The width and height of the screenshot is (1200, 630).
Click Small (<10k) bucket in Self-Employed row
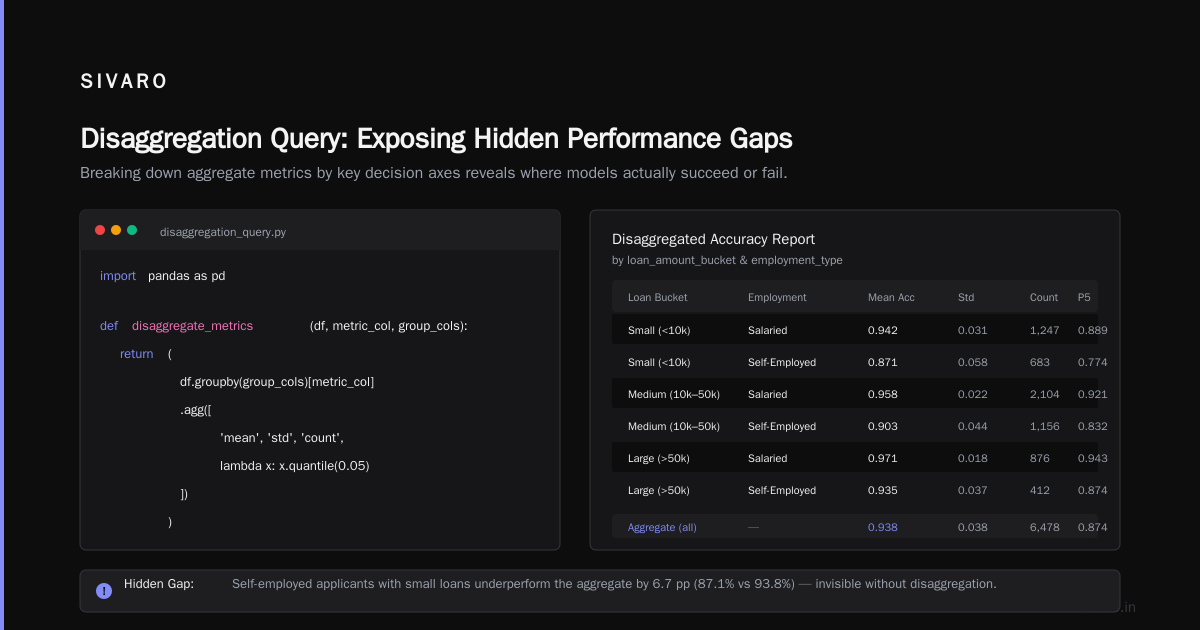click(659, 362)
